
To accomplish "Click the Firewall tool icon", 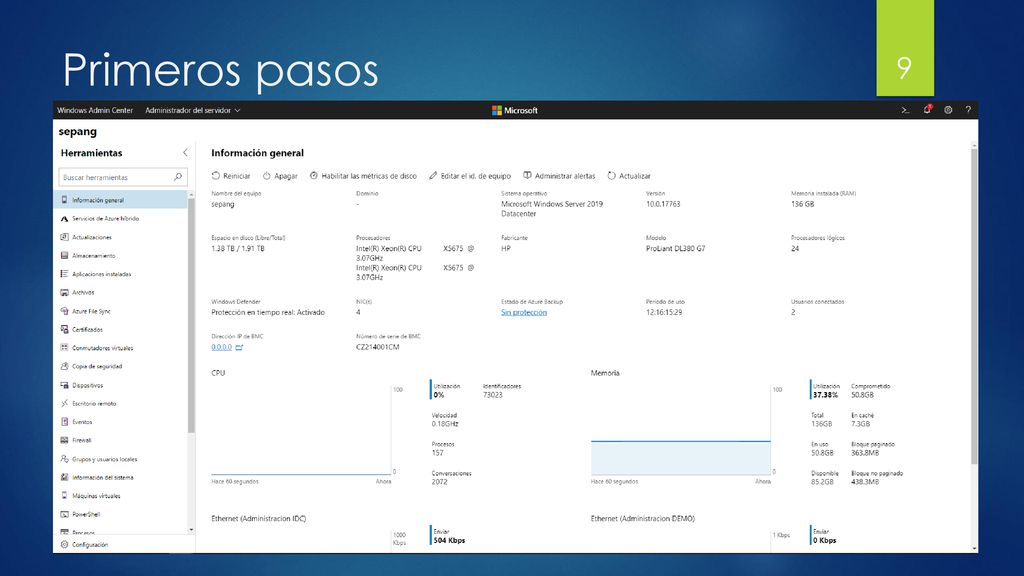I will [64, 440].
